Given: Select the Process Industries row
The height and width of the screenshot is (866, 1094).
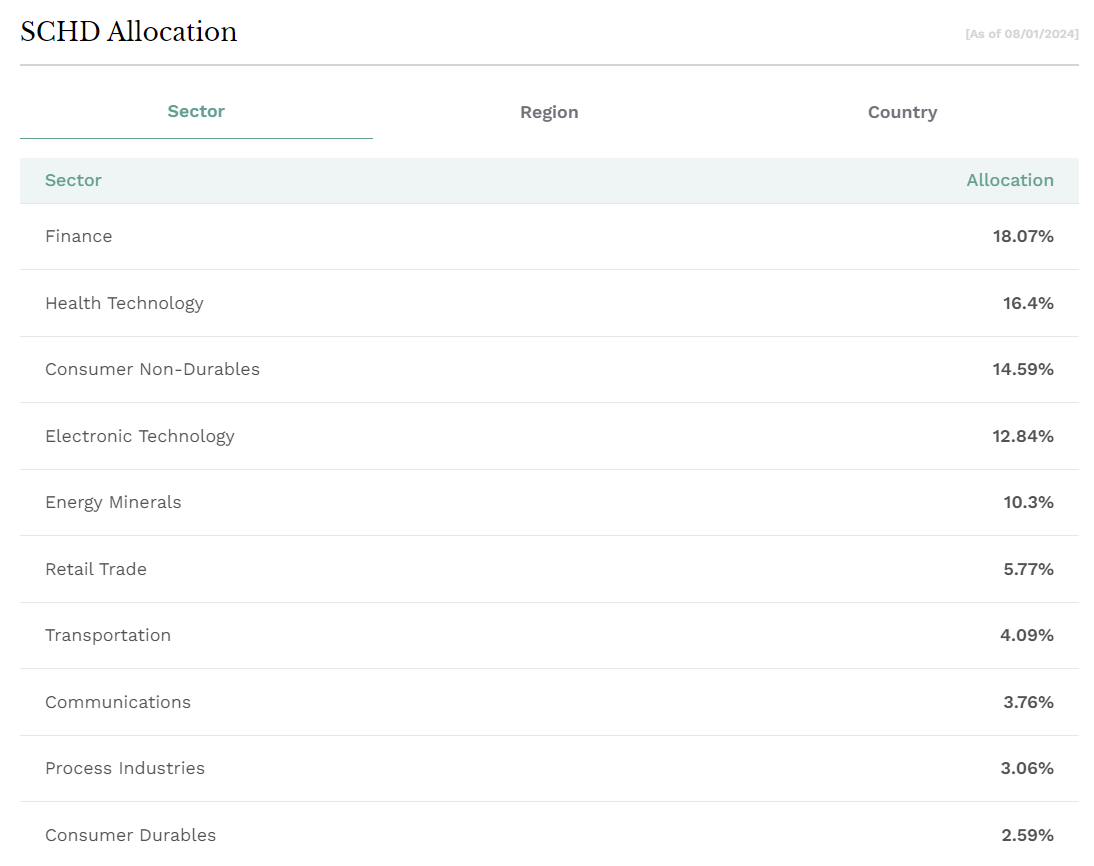Looking at the screenshot, I should pyautogui.click(x=549, y=768).
